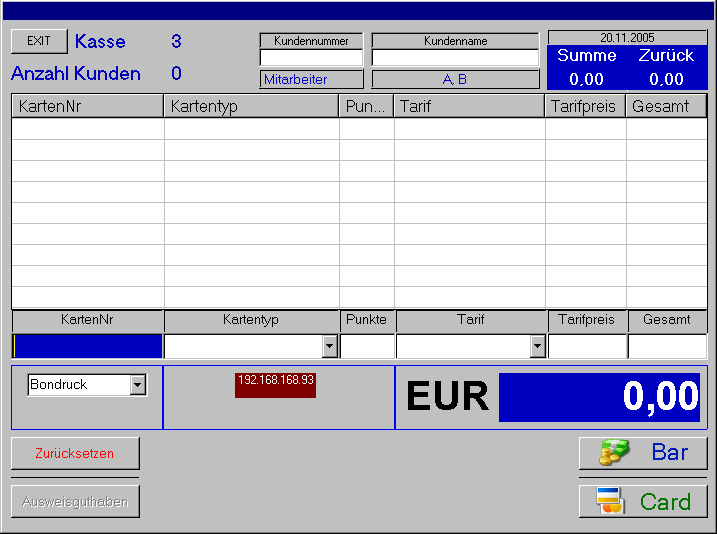Click the KartenNr input field
The width and height of the screenshot is (717, 534).
coord(87,346)
